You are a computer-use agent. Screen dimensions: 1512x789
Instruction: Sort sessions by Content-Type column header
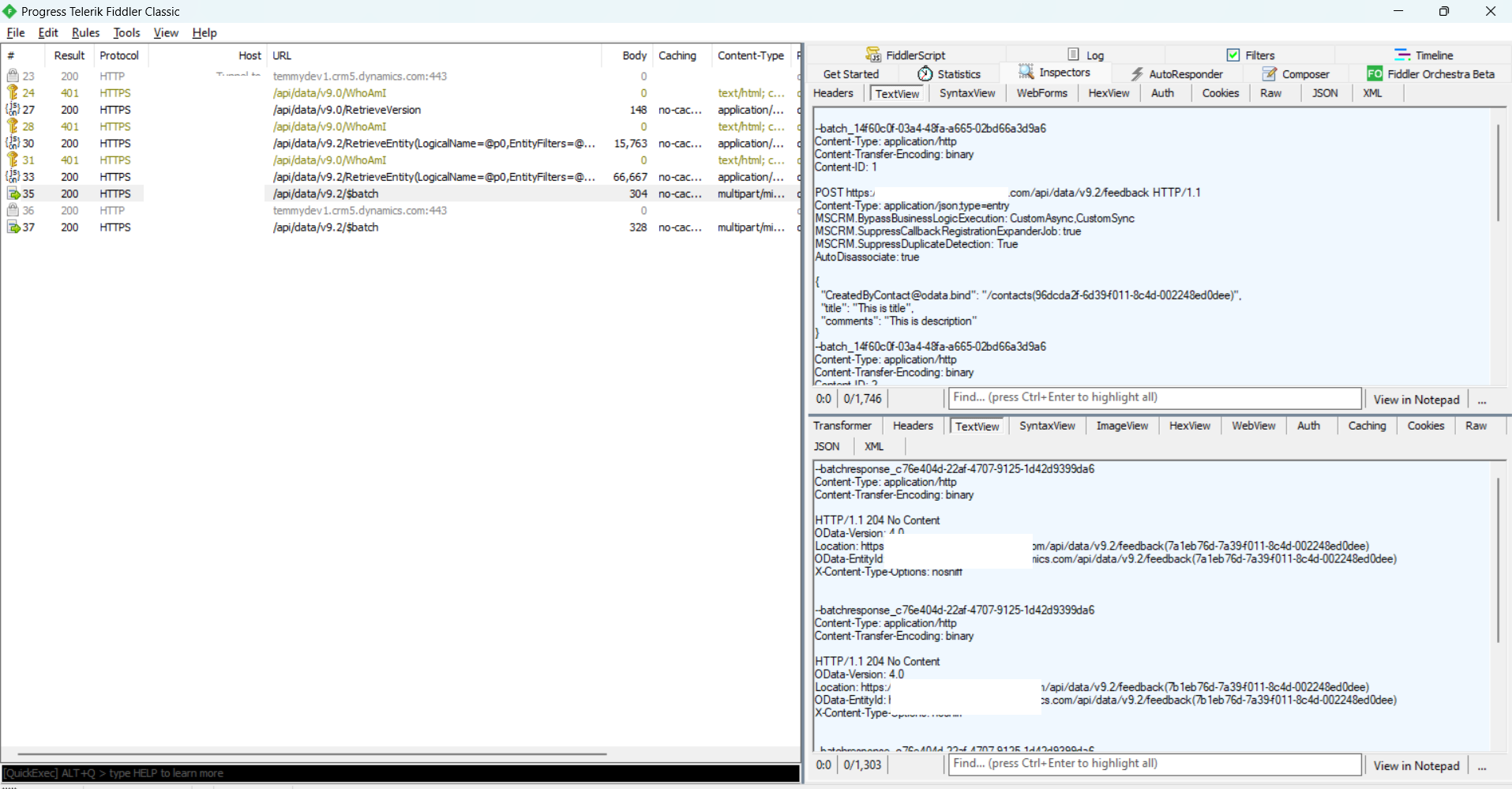750,55
